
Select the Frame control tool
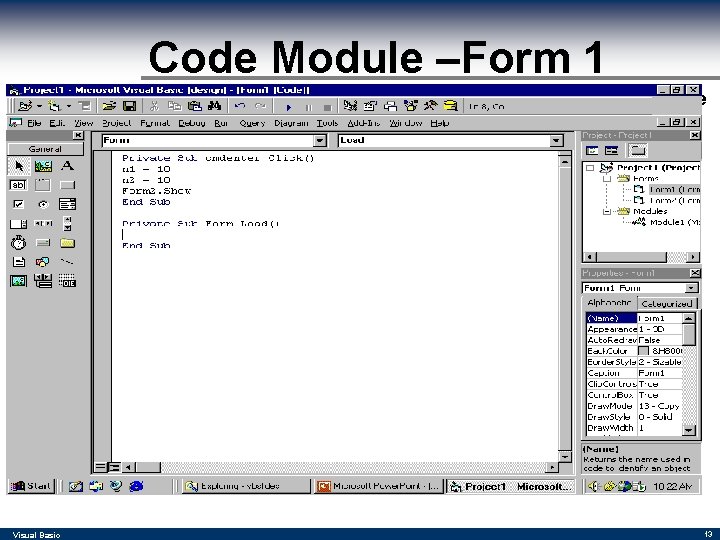coord(43,185)
